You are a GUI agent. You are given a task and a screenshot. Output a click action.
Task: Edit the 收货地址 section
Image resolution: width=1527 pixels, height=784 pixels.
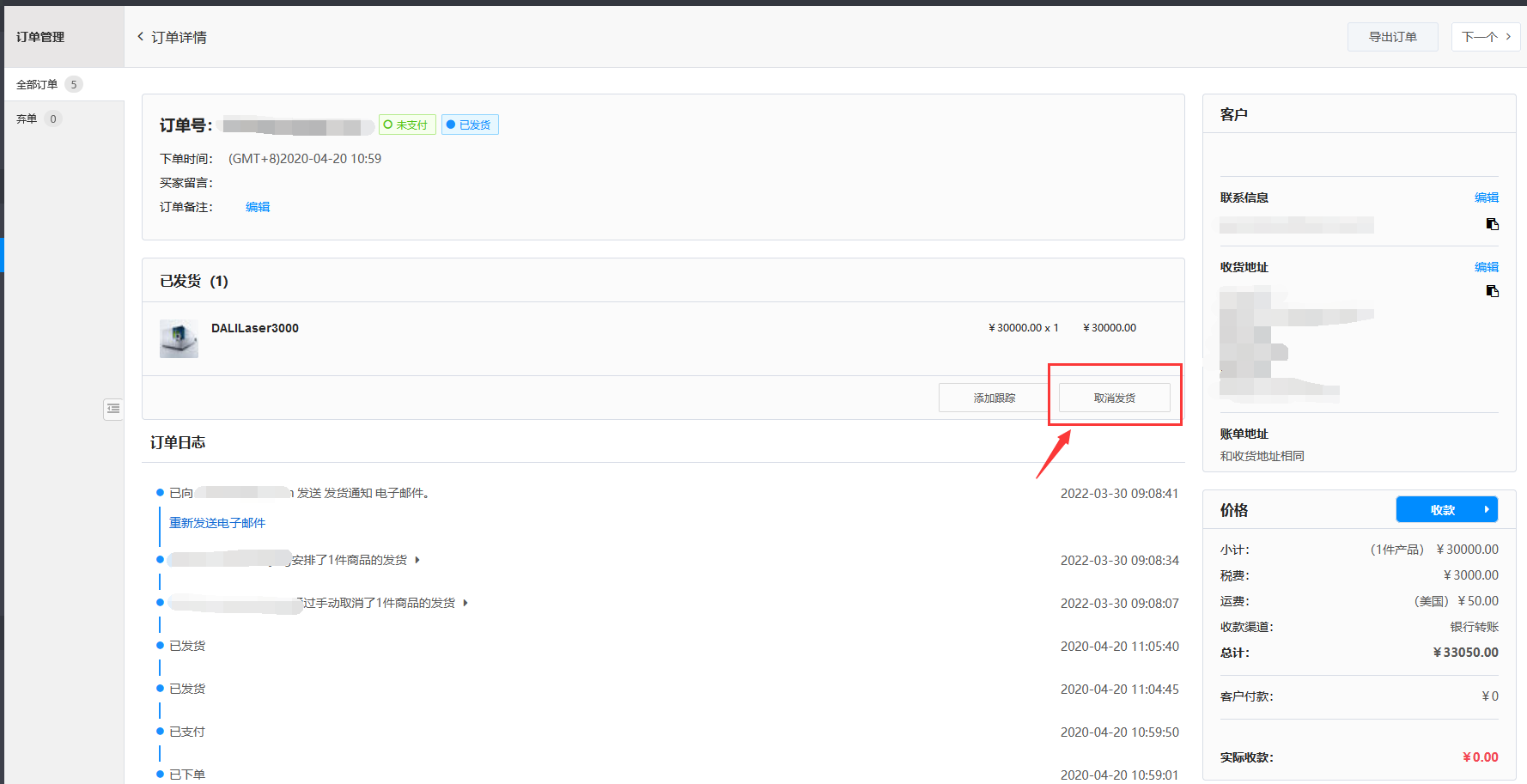[x=1486, y=267]
